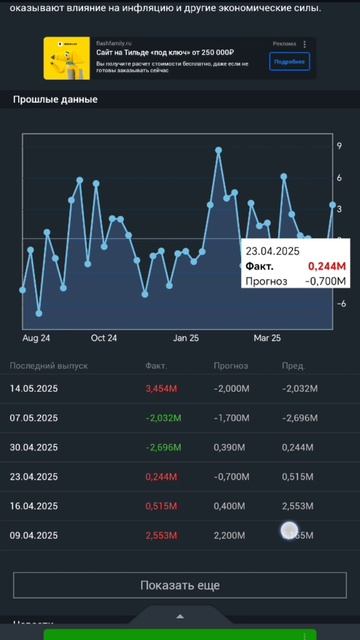
Task: Tap the green banner at the bottom
Action: (x=180, y=634)
